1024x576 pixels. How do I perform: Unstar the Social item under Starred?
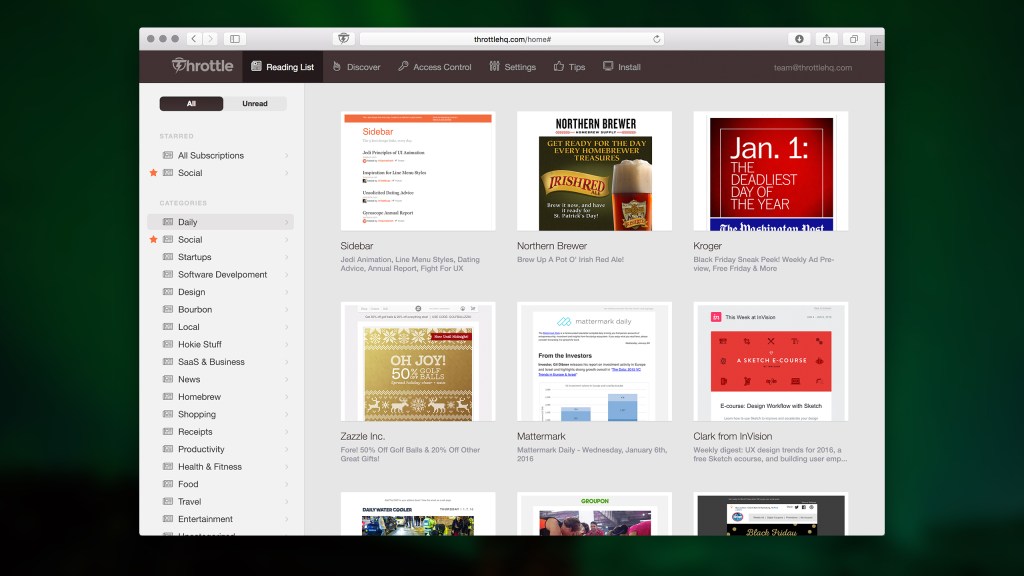pyautogui.click(x=153, y=173)
